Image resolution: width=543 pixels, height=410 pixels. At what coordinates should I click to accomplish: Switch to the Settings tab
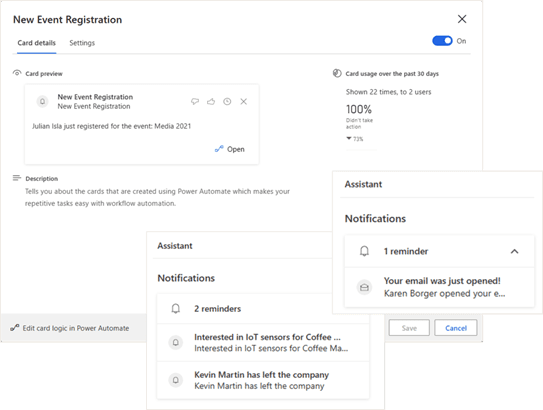(x=82, y=43)
